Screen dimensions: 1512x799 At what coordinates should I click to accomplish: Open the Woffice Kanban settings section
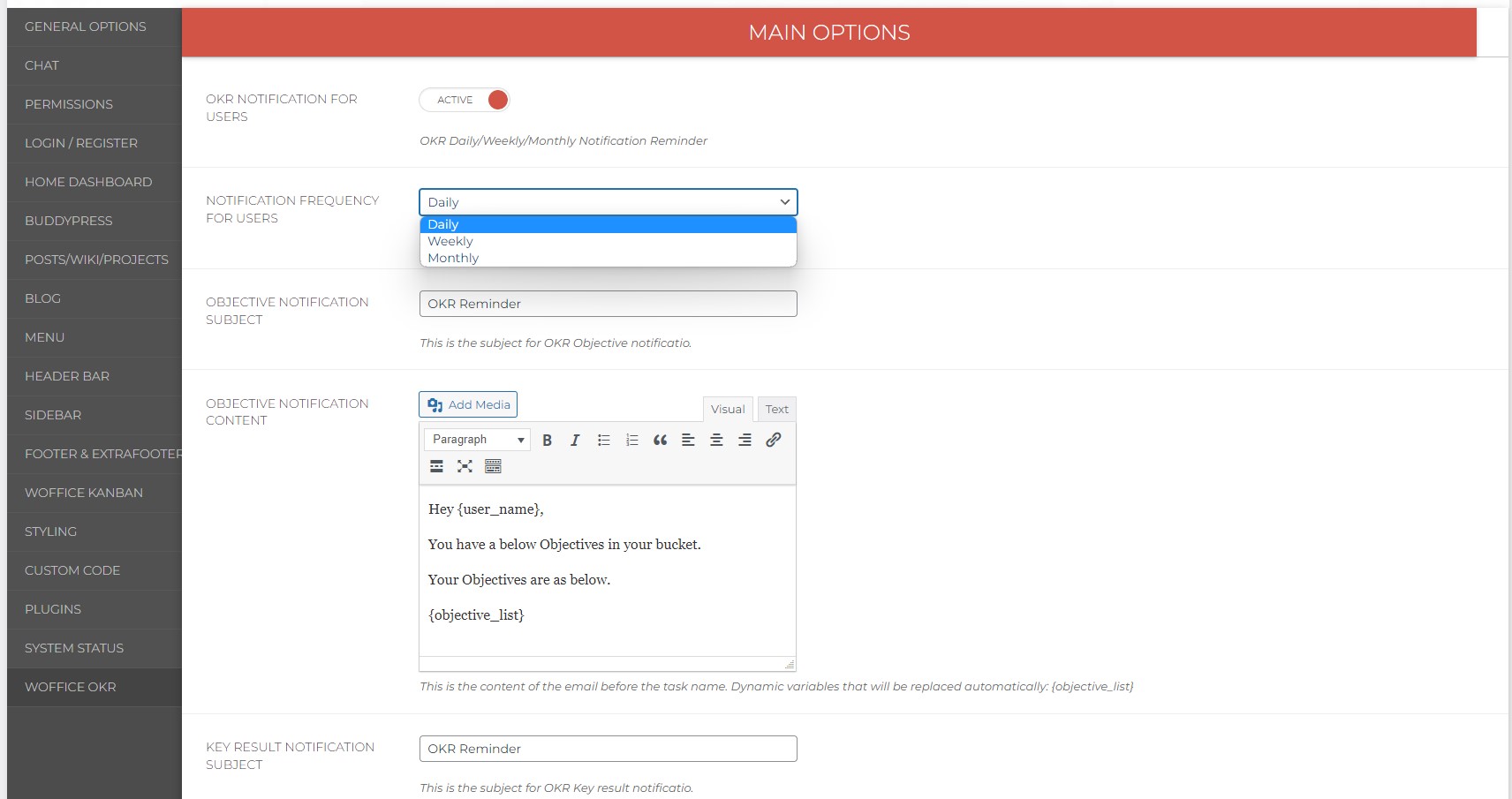[84, 493]
